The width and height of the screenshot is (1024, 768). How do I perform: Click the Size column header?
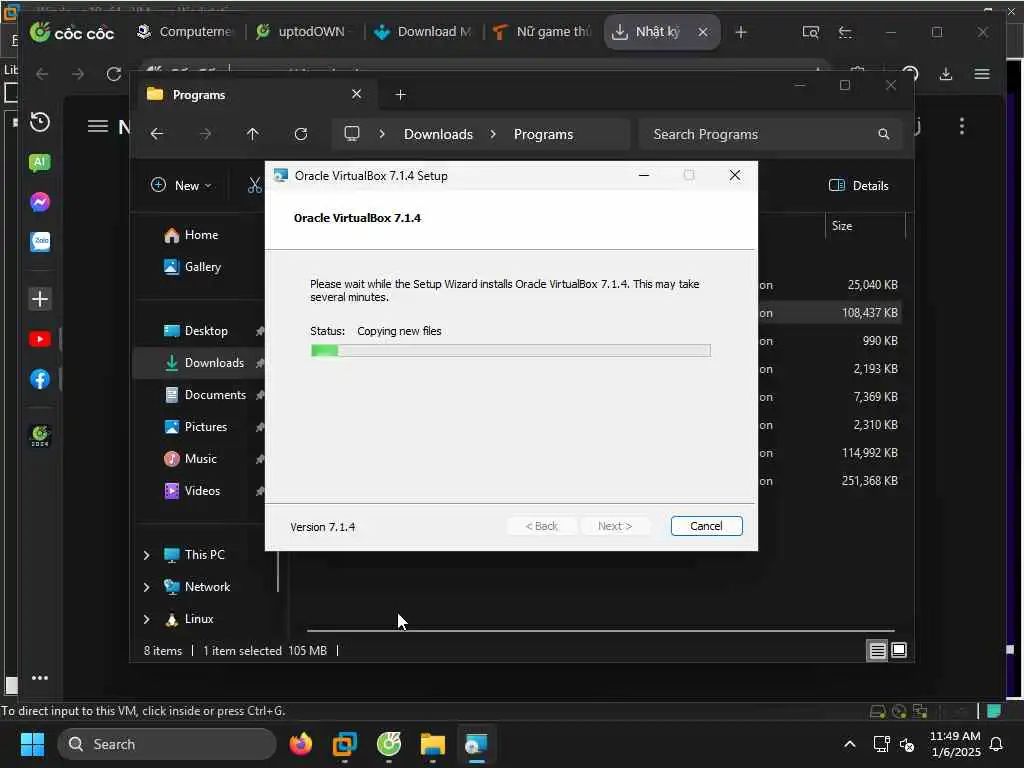point(865,226)
